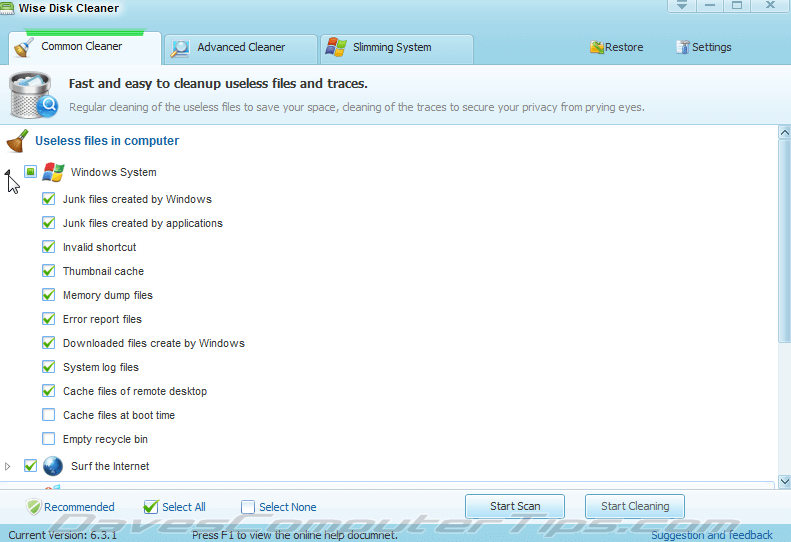The image size is (791, 542).
Task: Uncheck the System log files checkbox
Action: pyautogui.click(x=48, y=367)
